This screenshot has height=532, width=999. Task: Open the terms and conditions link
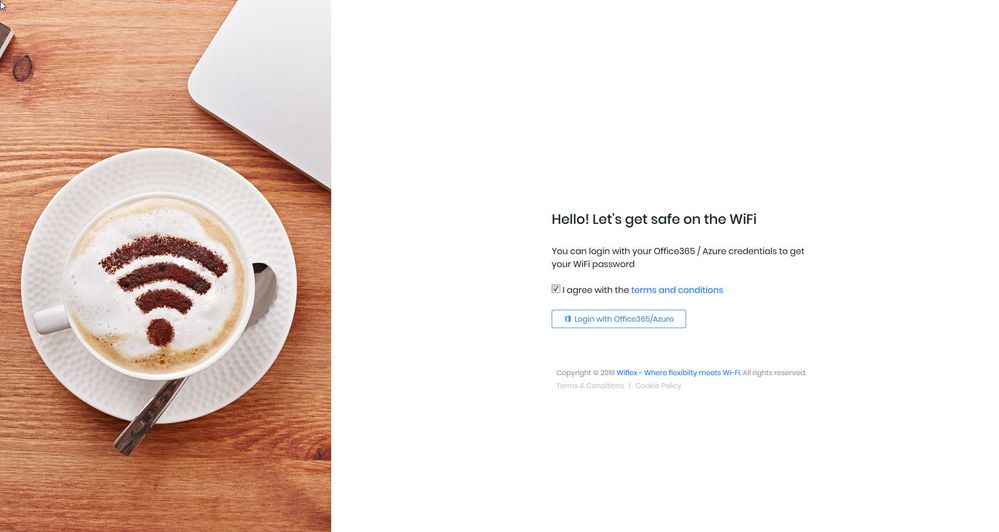click(677, 290)
